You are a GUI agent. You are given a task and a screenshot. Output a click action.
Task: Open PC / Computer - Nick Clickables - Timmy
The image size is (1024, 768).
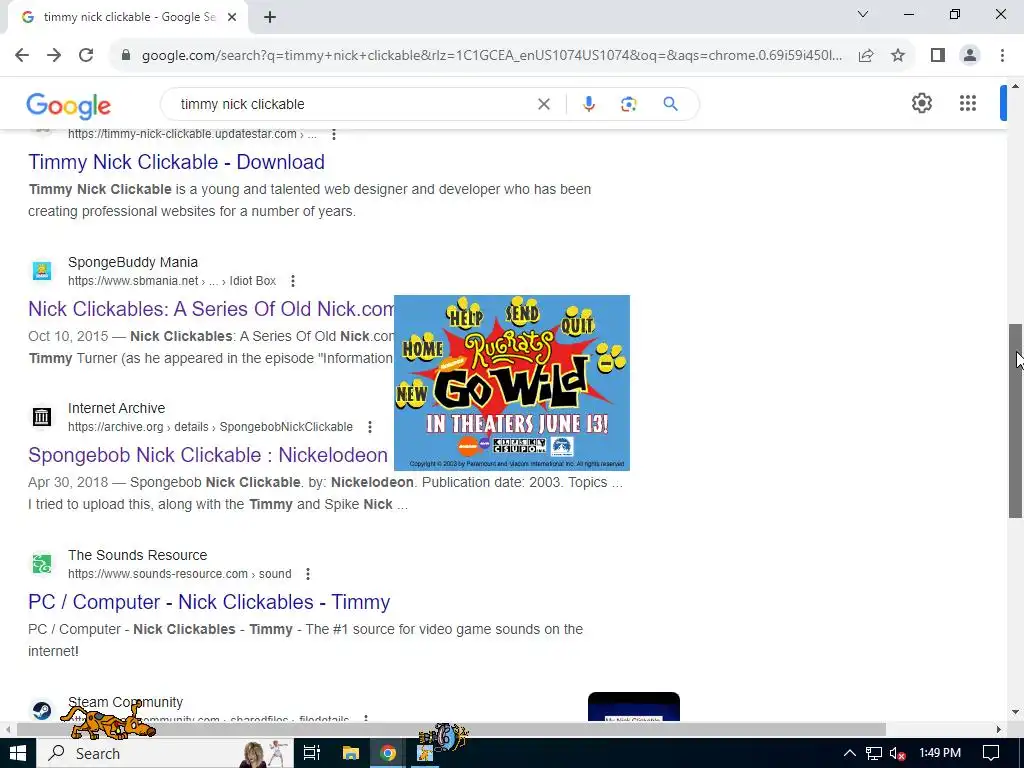tap(209, 602)
